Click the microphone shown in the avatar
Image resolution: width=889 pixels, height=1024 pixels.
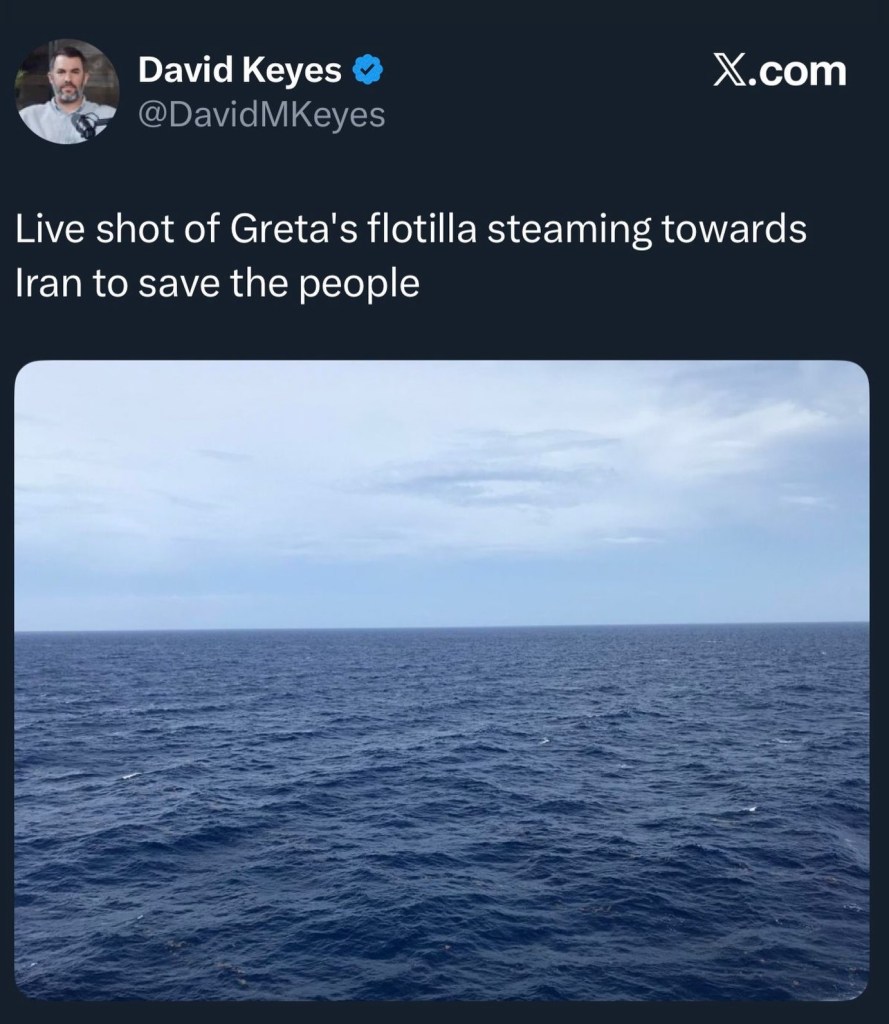[x=86, y=125]
